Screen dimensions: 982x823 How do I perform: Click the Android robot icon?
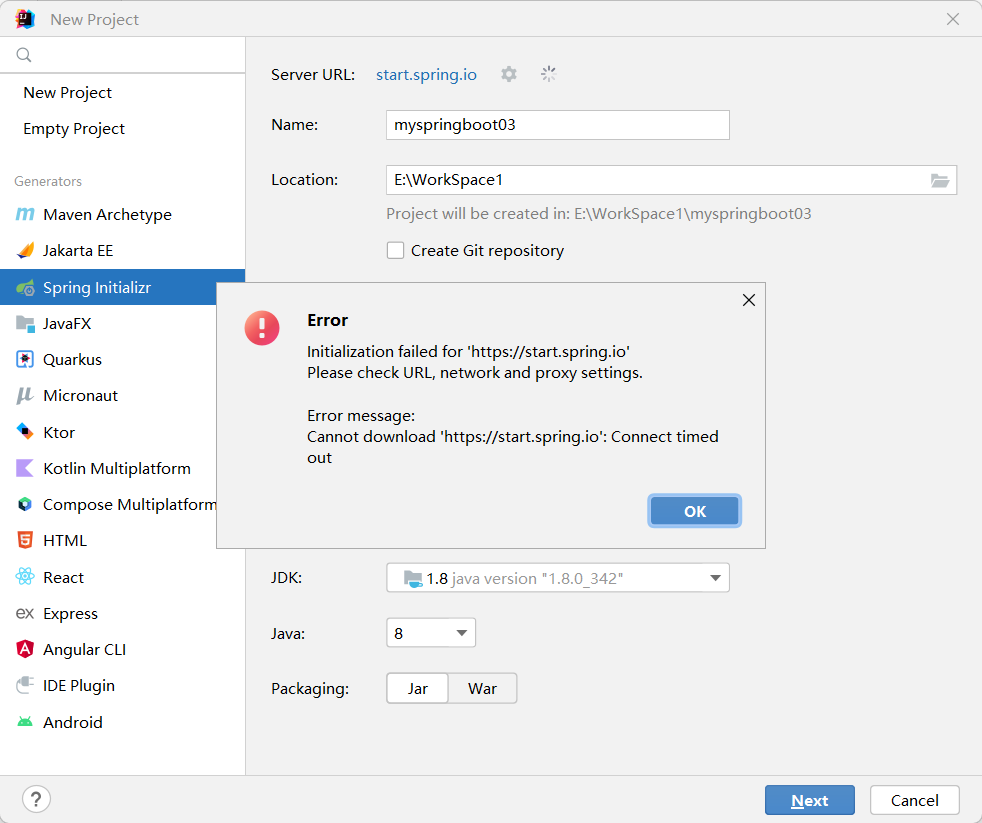tap(25, 722)
